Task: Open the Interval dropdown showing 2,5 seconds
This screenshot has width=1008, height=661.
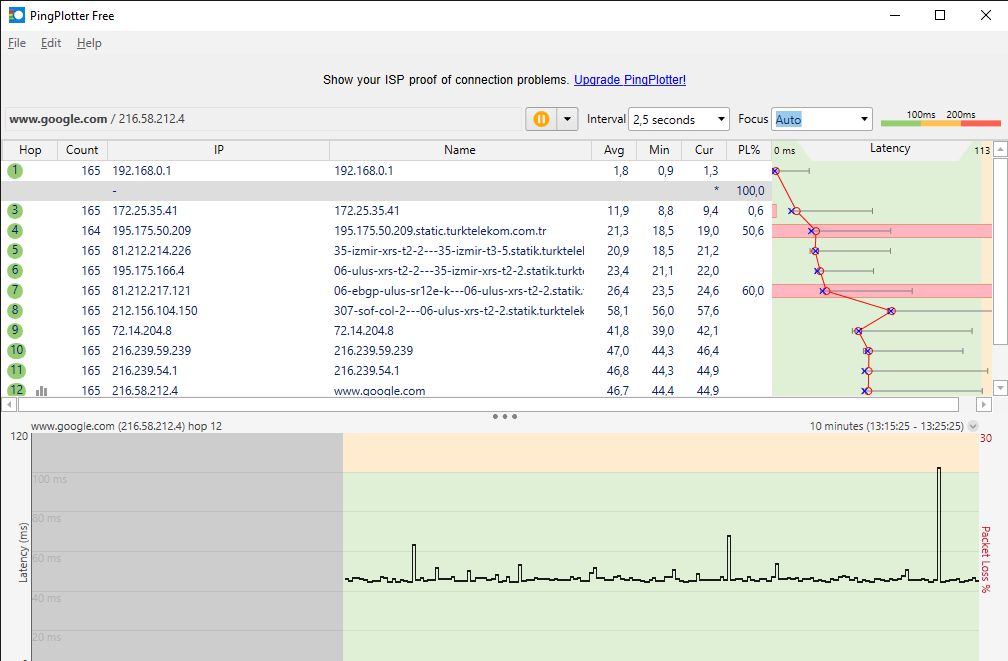Action: 678,119
